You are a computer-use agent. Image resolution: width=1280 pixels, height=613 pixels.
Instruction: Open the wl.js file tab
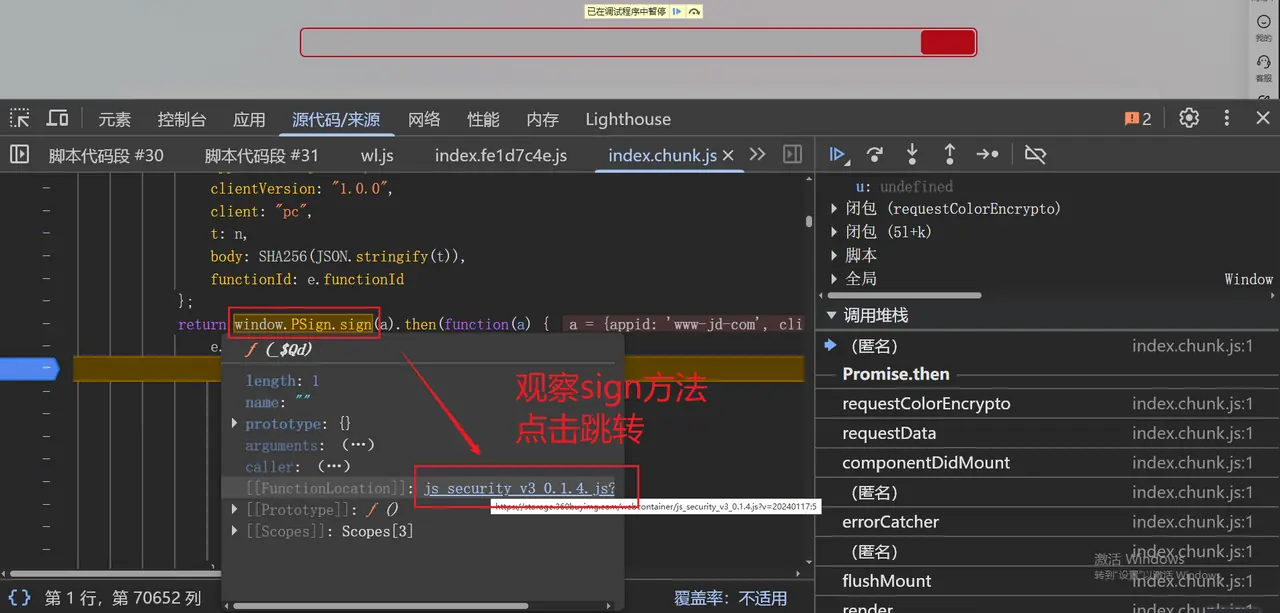click(x=377, y=156)
